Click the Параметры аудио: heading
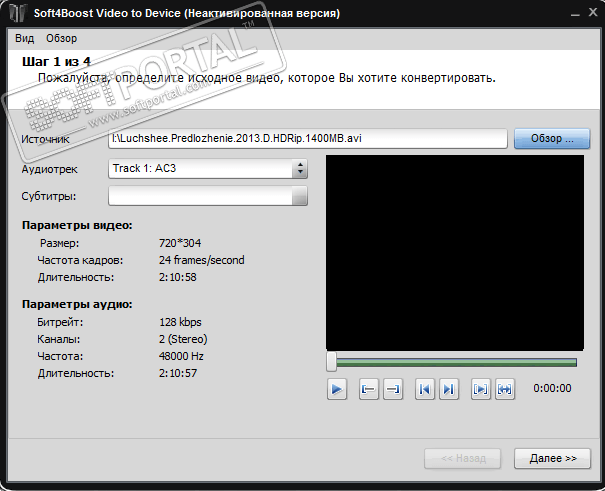Viewport: 605px width, 491px height. click(x=77, y=305)
